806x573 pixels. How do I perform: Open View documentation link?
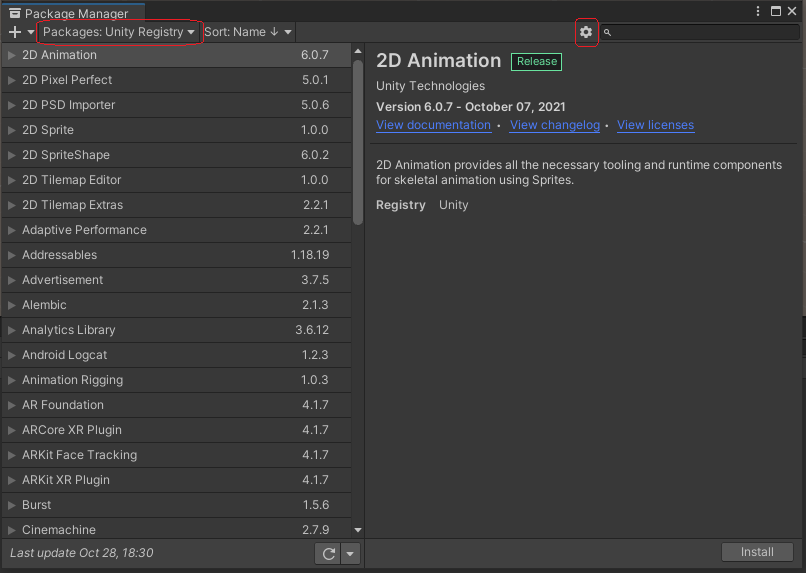coord(433,125)
